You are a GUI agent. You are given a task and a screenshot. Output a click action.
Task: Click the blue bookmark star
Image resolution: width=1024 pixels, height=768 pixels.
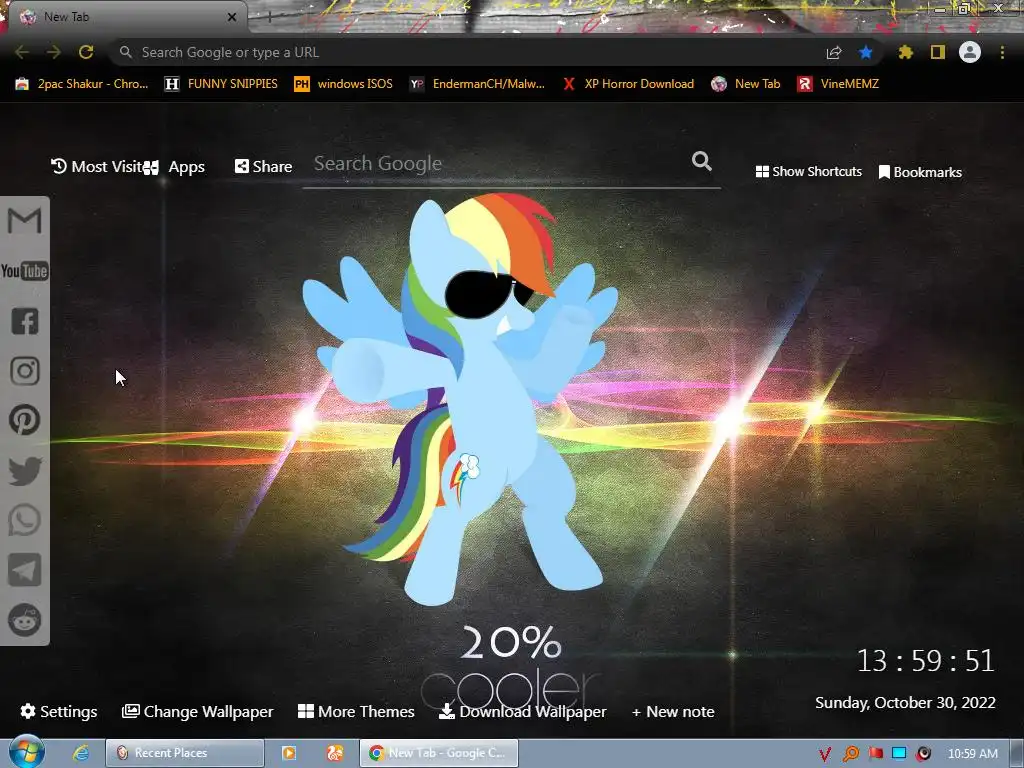866,52
